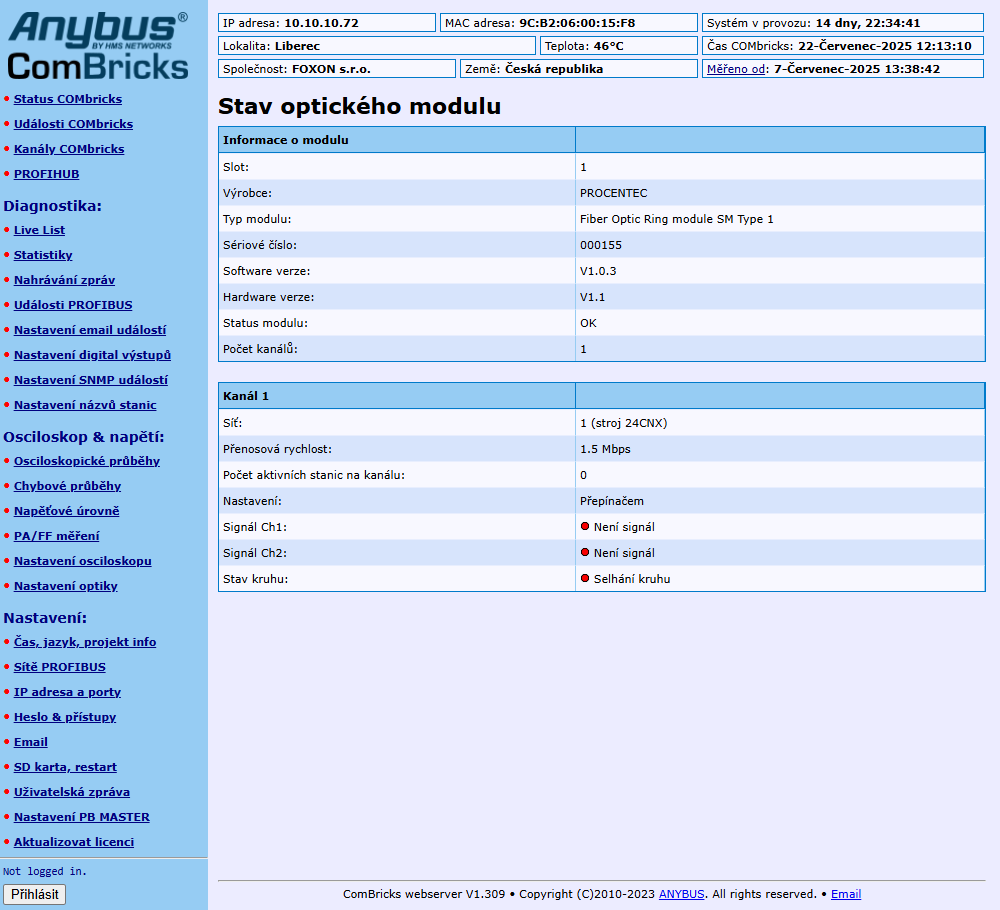Open Uživatelská zpráva
Image resolution: width=1000 pixels, height=910 pixels.
[x=72, y=792]
